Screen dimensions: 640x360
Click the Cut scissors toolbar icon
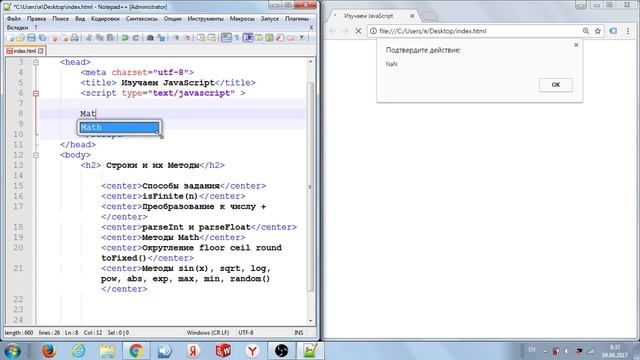89,38
